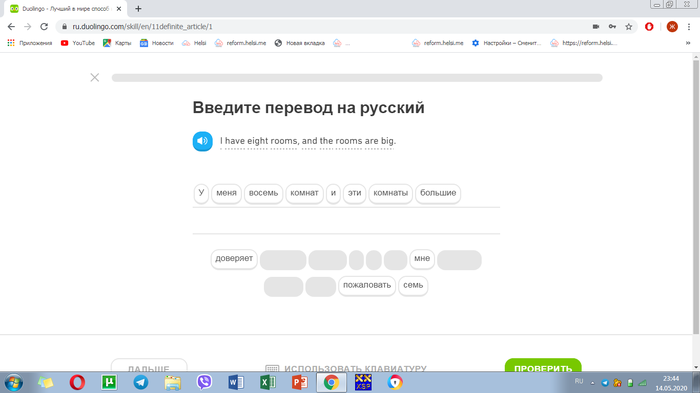The image size is (700, 393).
Task: Open the Новости bookmark
Action: coord(157,43)
